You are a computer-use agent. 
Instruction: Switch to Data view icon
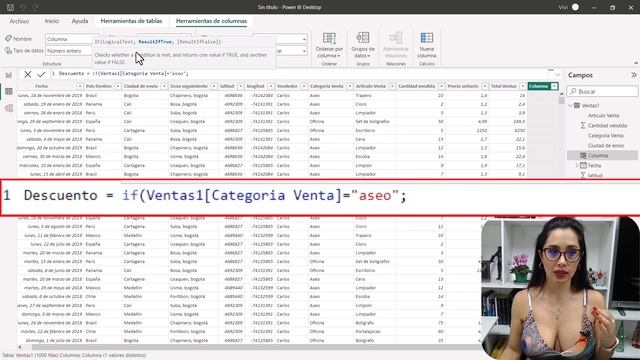tap(9, 91)
